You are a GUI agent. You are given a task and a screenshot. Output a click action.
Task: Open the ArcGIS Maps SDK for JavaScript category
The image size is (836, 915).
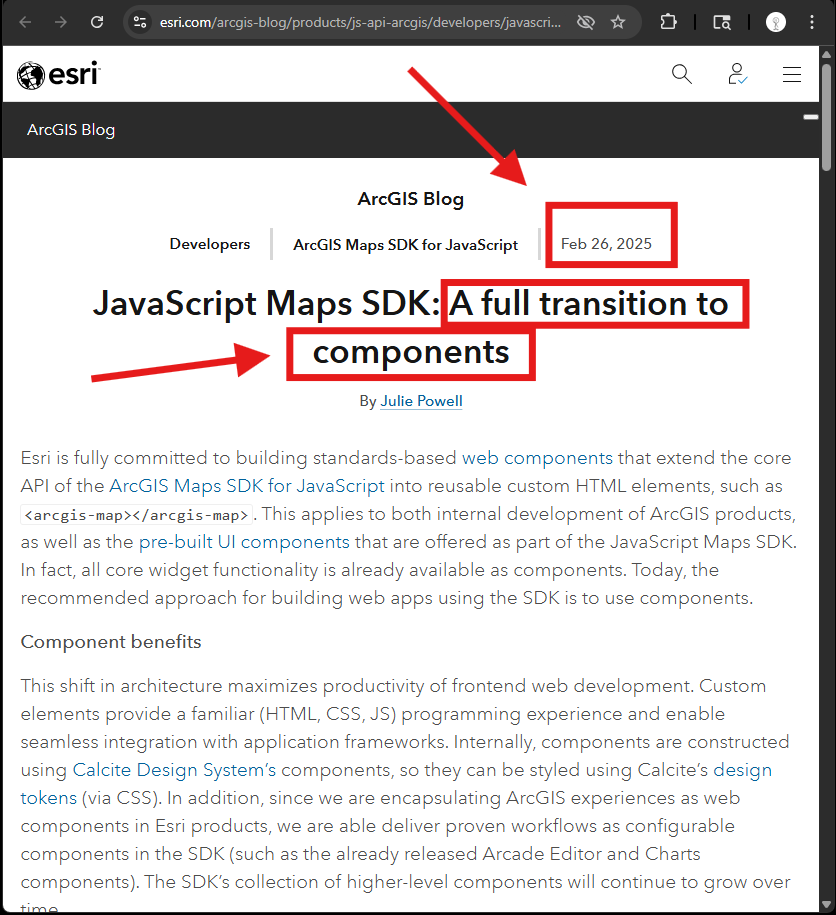click(405, 245)
